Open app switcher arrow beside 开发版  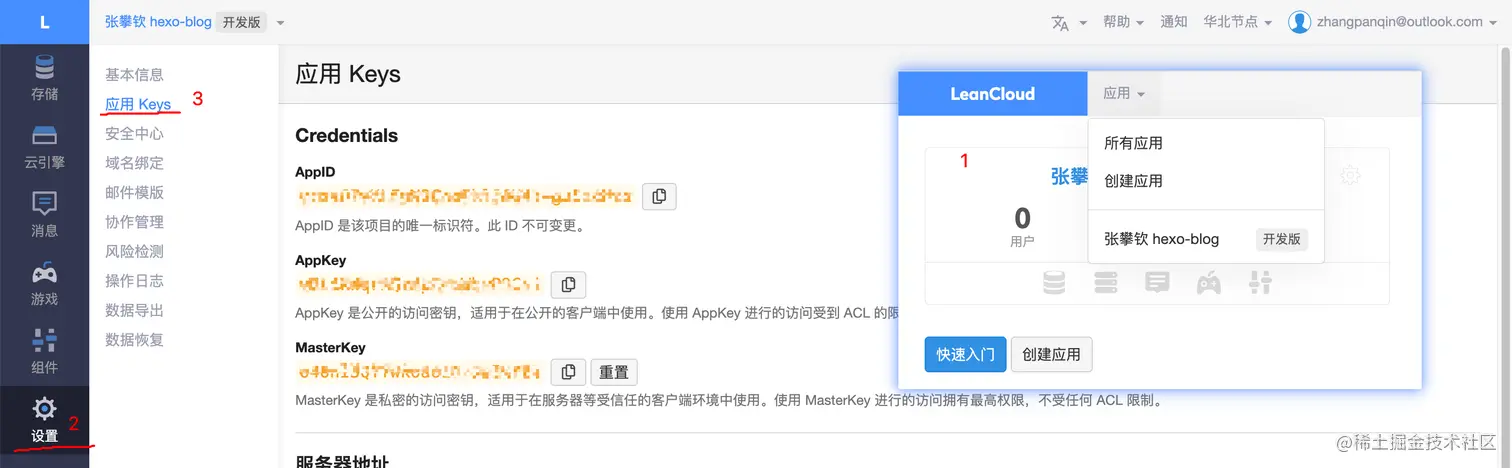tap(280, 22)
